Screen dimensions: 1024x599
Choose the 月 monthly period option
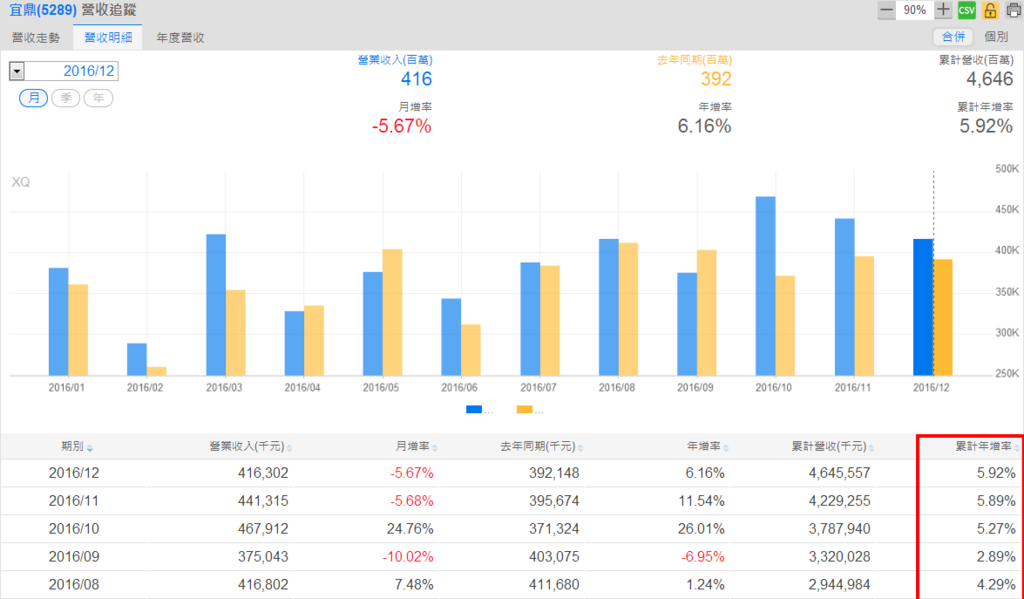[33, 98]
